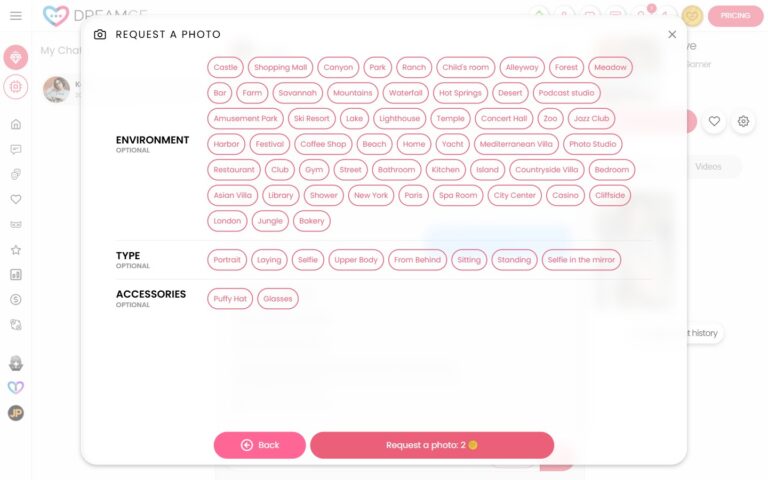Open the Pricing page
Image resolution: width=768 pixels, height=480 pixels.
735,16
